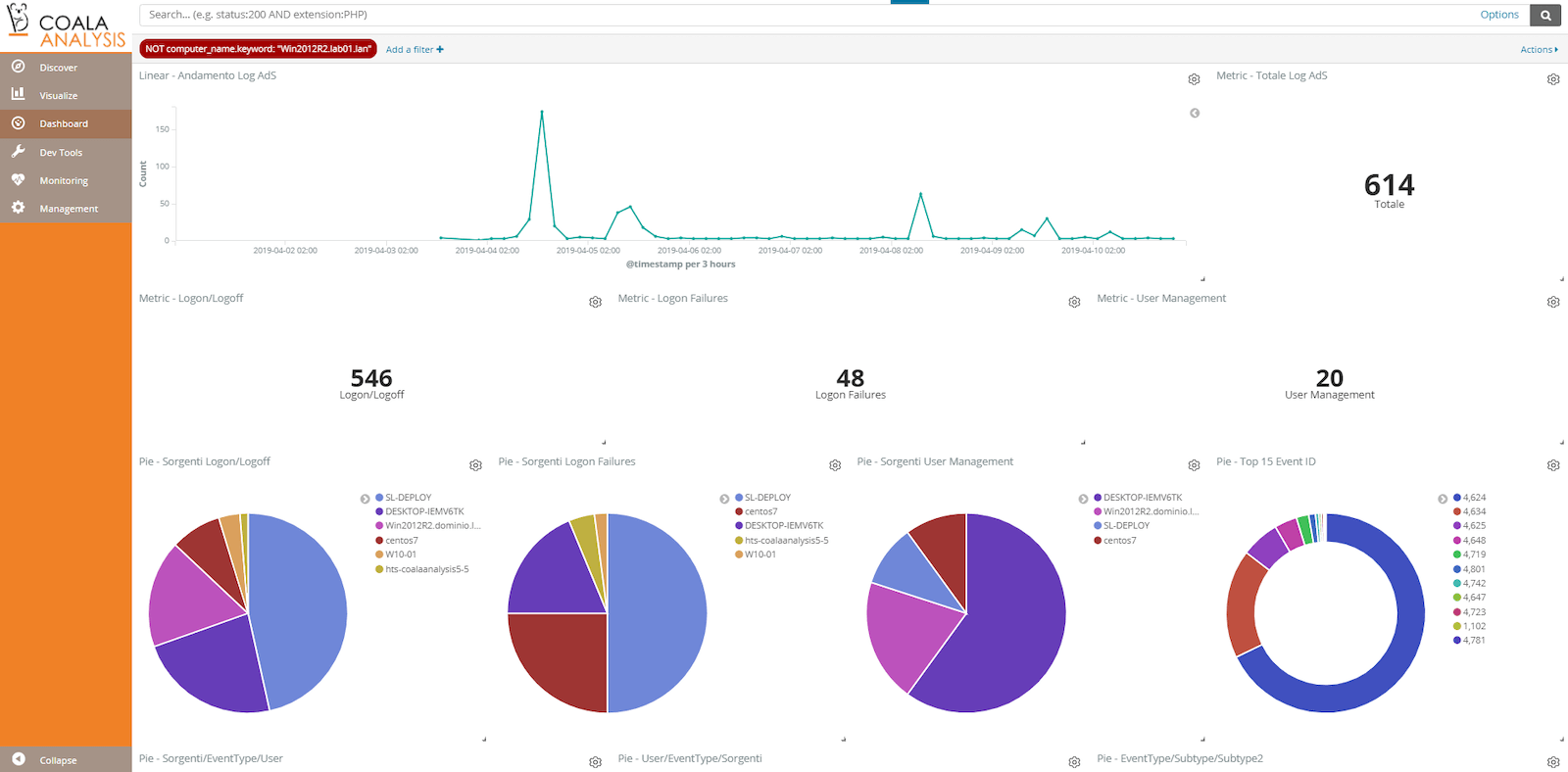Open gear menu on Metric Totale Log AdS
Screen dimensions: 1568x772
(1553, 79)
